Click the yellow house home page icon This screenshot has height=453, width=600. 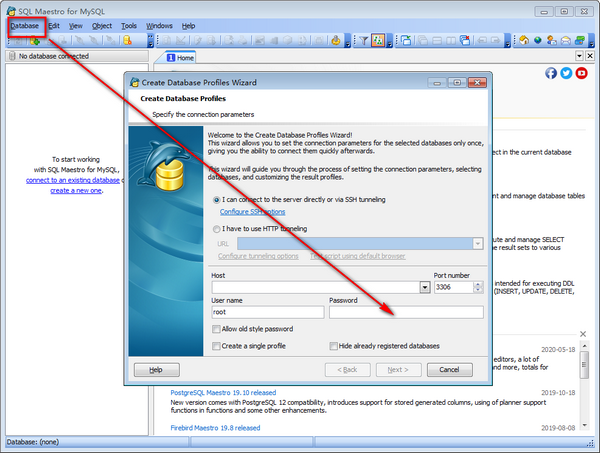click(524, 40)
